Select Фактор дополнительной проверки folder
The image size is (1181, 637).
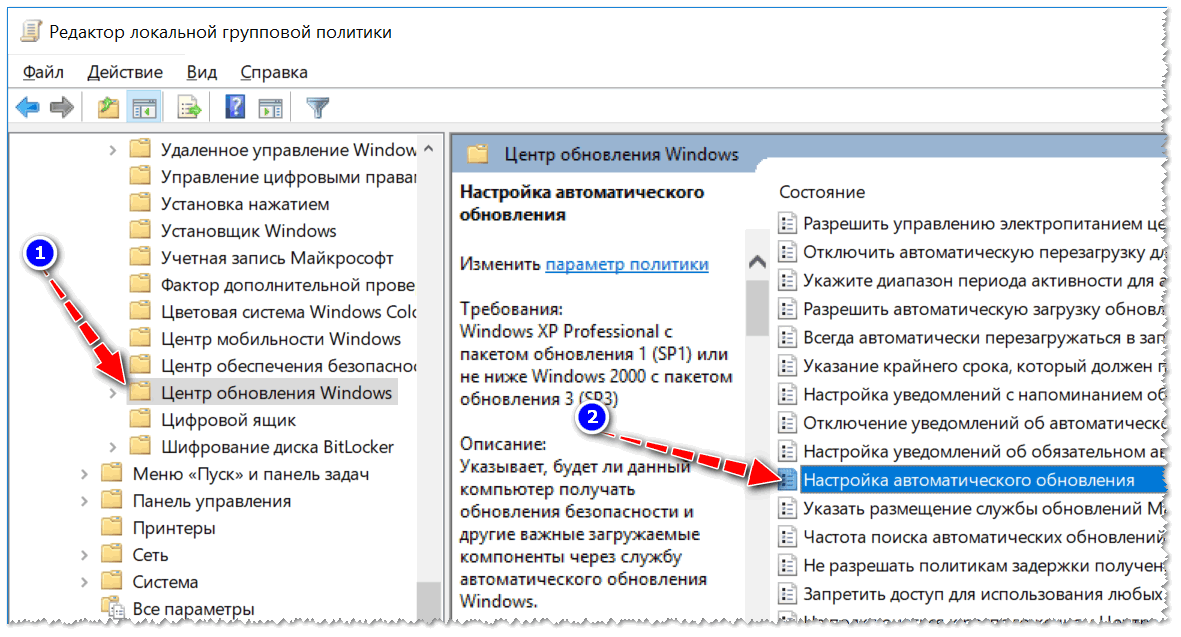tap(288, 285)
